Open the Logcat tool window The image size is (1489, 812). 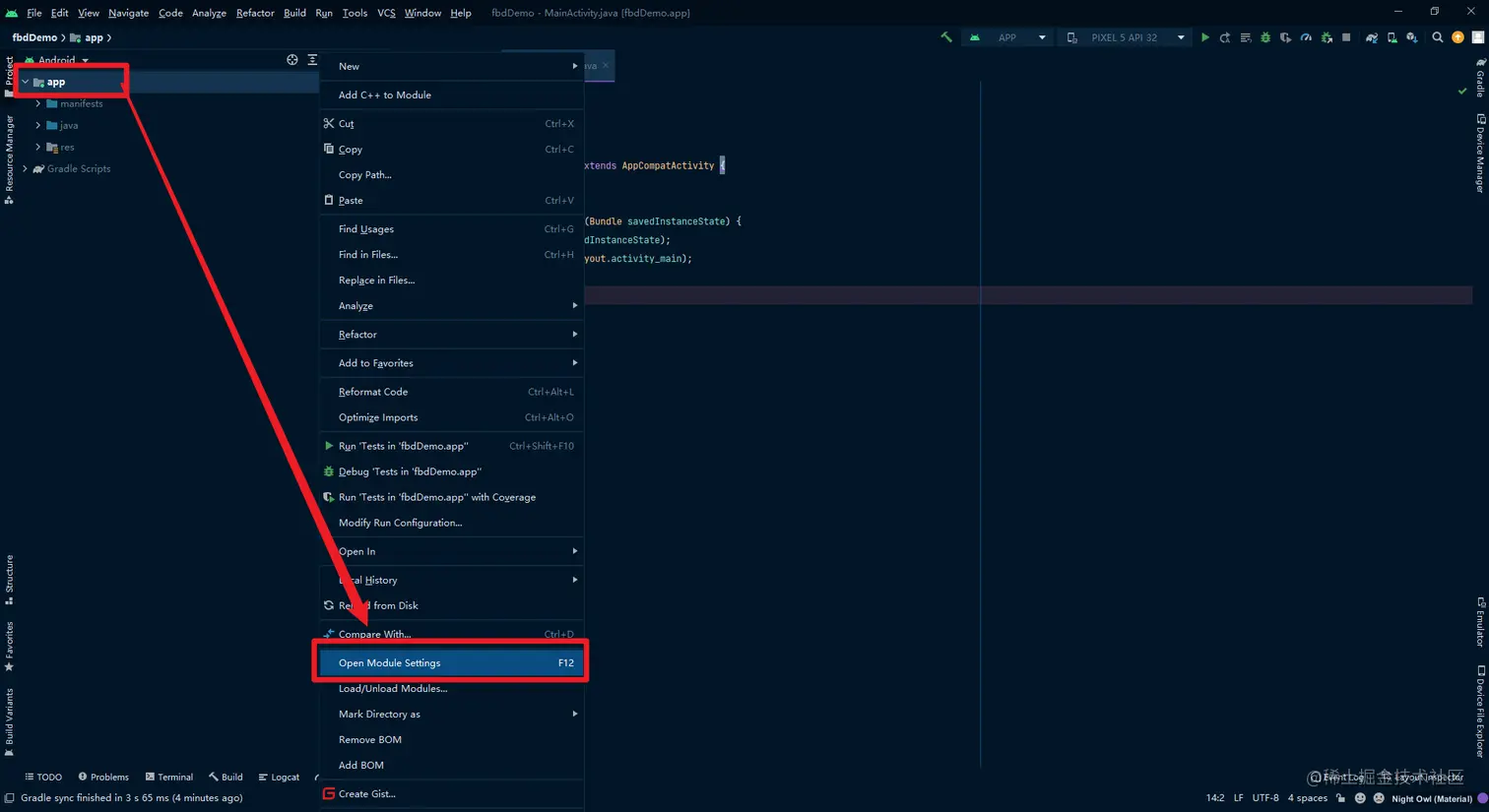click(x=279, y=777)
